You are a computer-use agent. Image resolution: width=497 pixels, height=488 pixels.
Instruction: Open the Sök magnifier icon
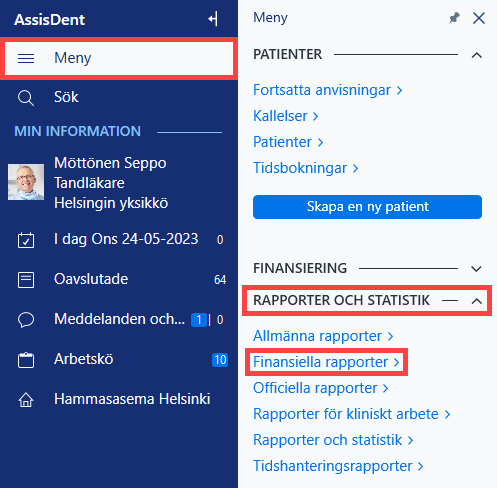coord(26,98)
